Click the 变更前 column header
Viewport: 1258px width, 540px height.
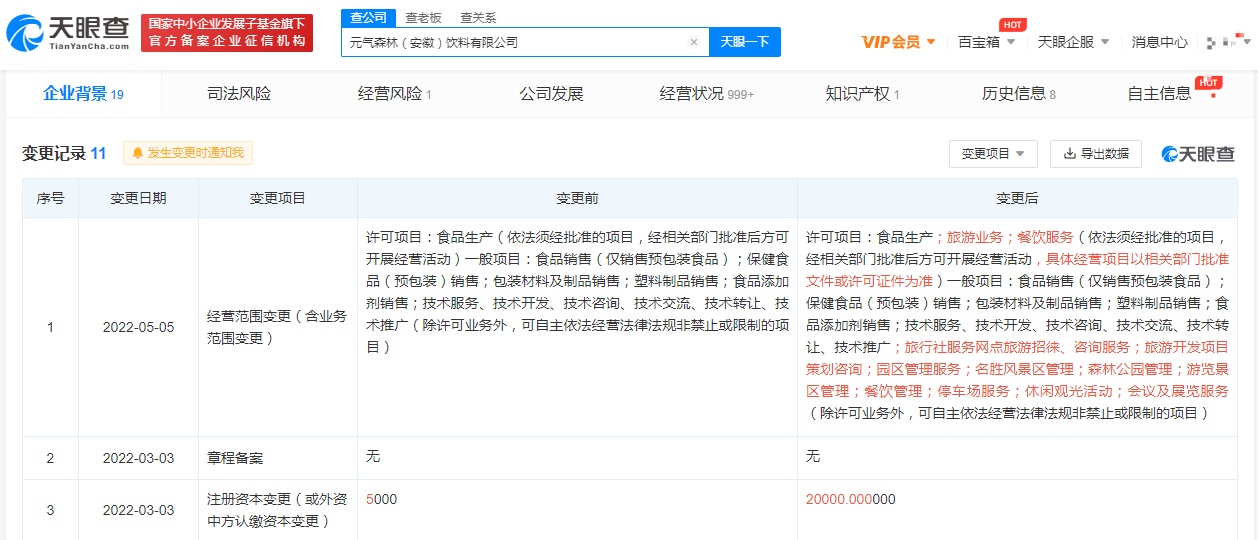point(577,199)
